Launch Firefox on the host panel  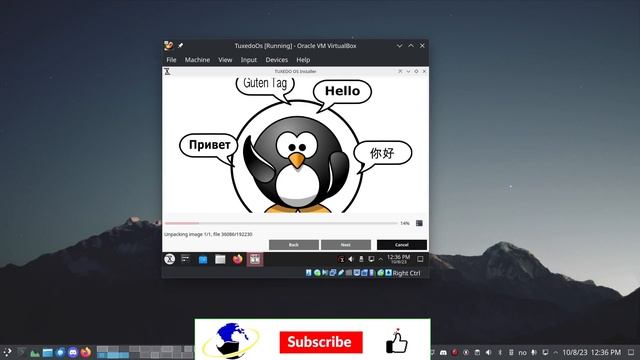click(x=85, y=352)
